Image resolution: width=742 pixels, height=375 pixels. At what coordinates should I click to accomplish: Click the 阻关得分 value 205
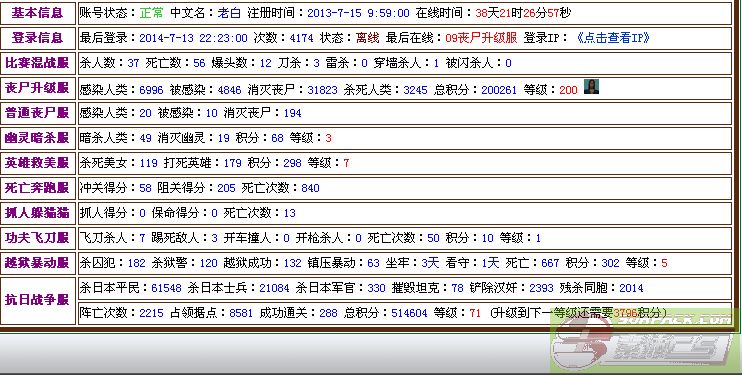pos(226,188)
